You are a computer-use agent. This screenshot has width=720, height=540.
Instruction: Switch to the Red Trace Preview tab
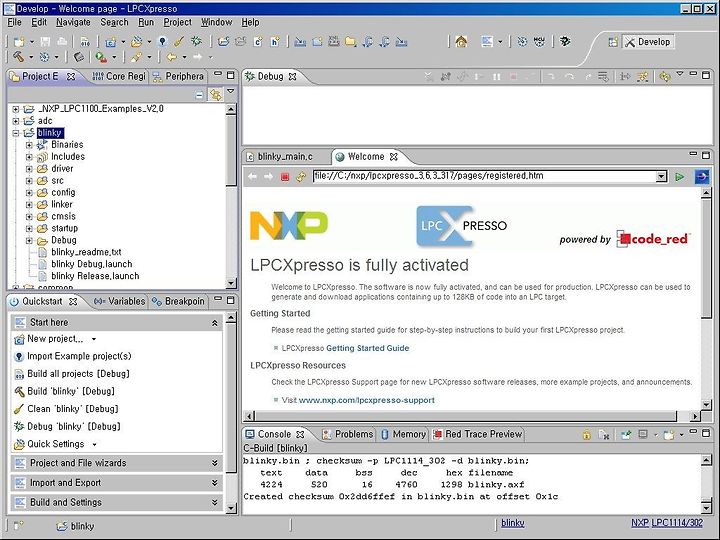point(478,434)
